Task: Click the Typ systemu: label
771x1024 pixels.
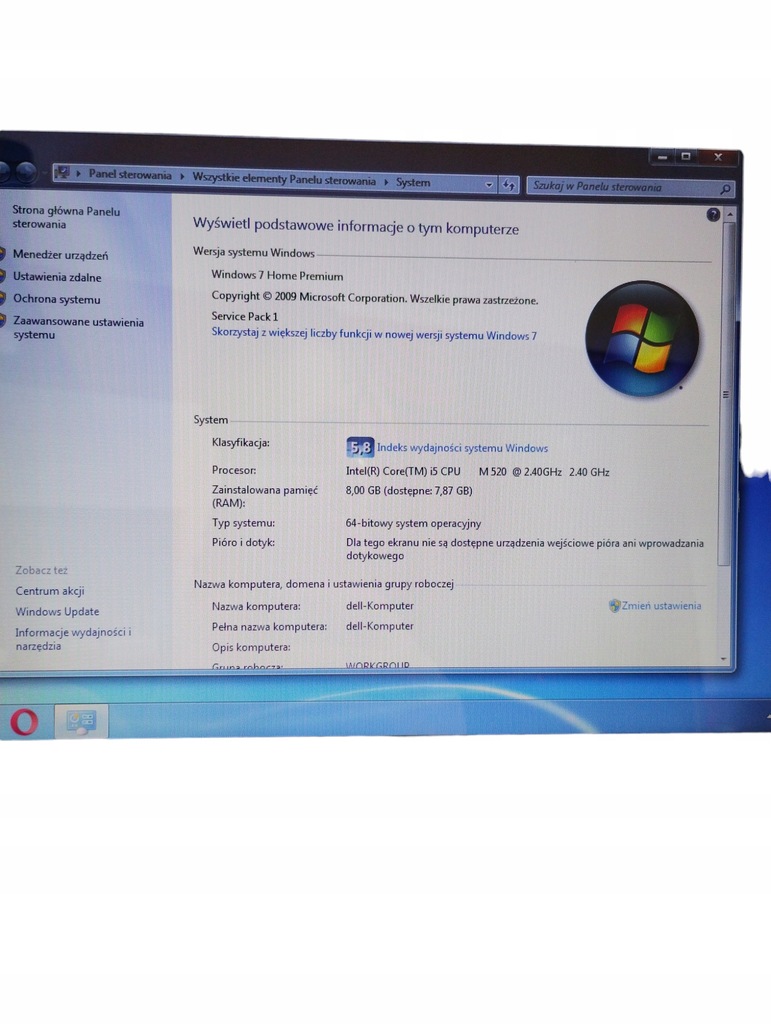Action: point(244,523)
